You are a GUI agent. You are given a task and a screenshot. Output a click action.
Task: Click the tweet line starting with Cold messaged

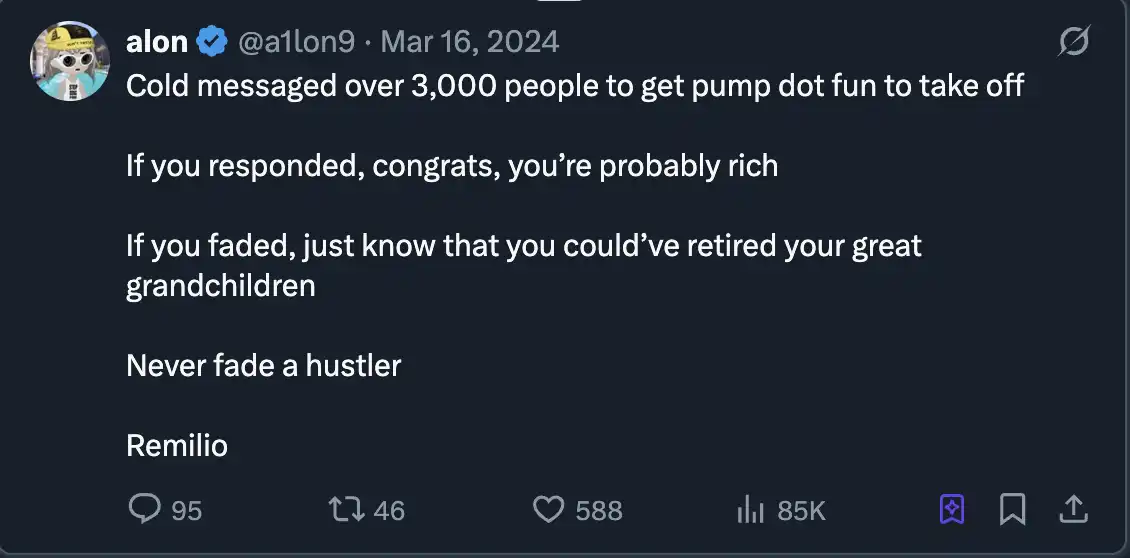(575, 86)
